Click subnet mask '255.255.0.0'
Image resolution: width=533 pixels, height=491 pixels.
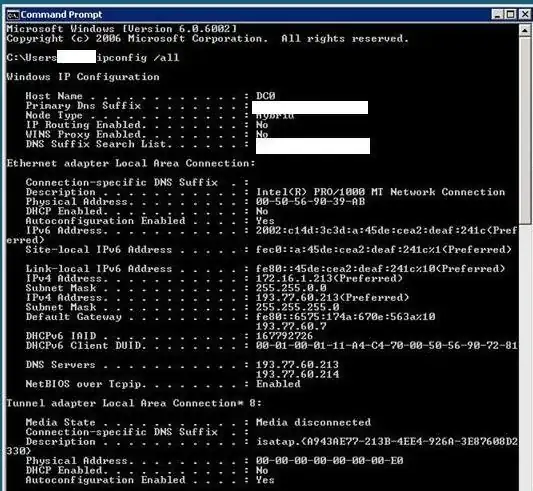coord(291,288)
